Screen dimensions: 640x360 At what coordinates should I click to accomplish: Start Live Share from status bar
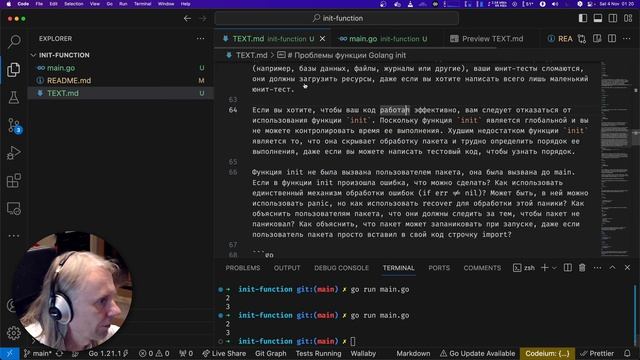[x=224, y=353]
